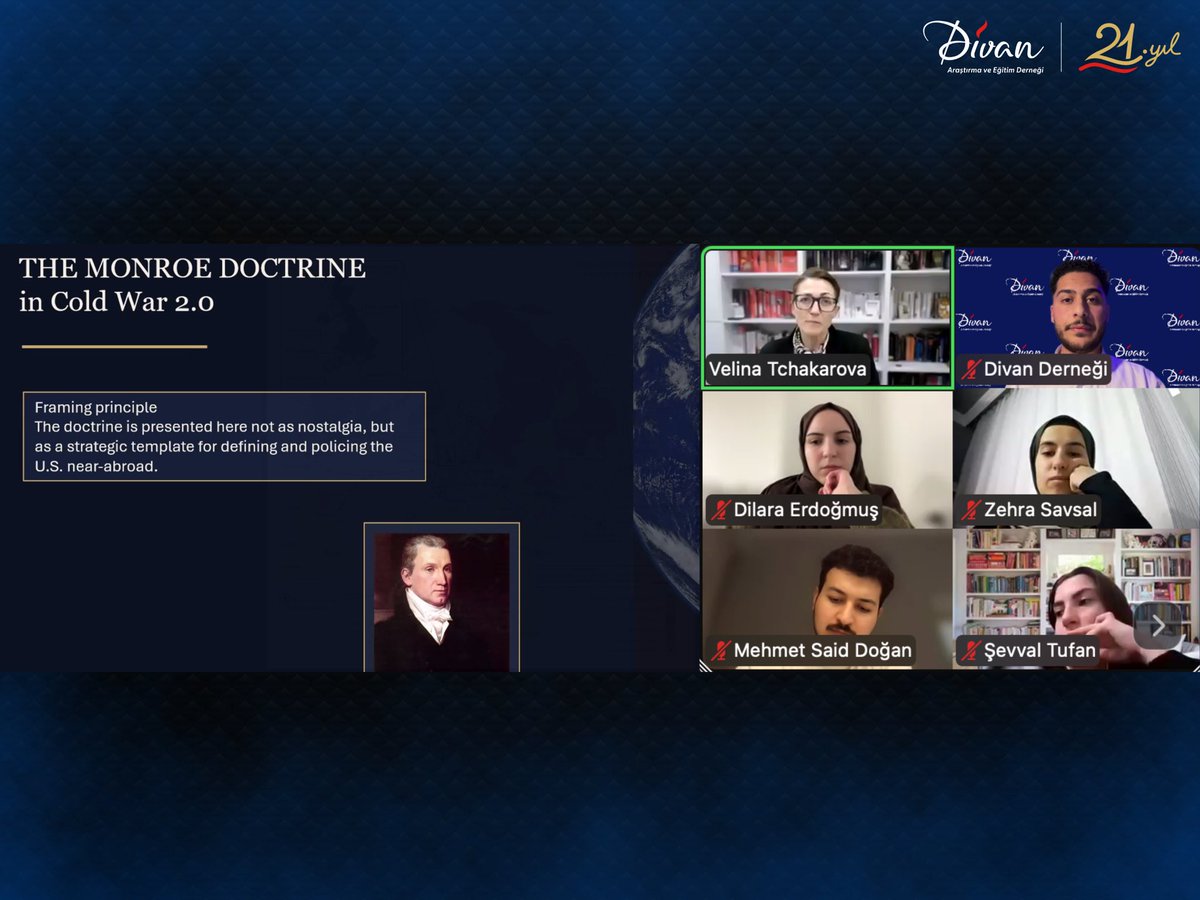Click the "U.S. near-abroad." text line
The height and width of the screenshot is (900, 1200).
click(97, 466)
